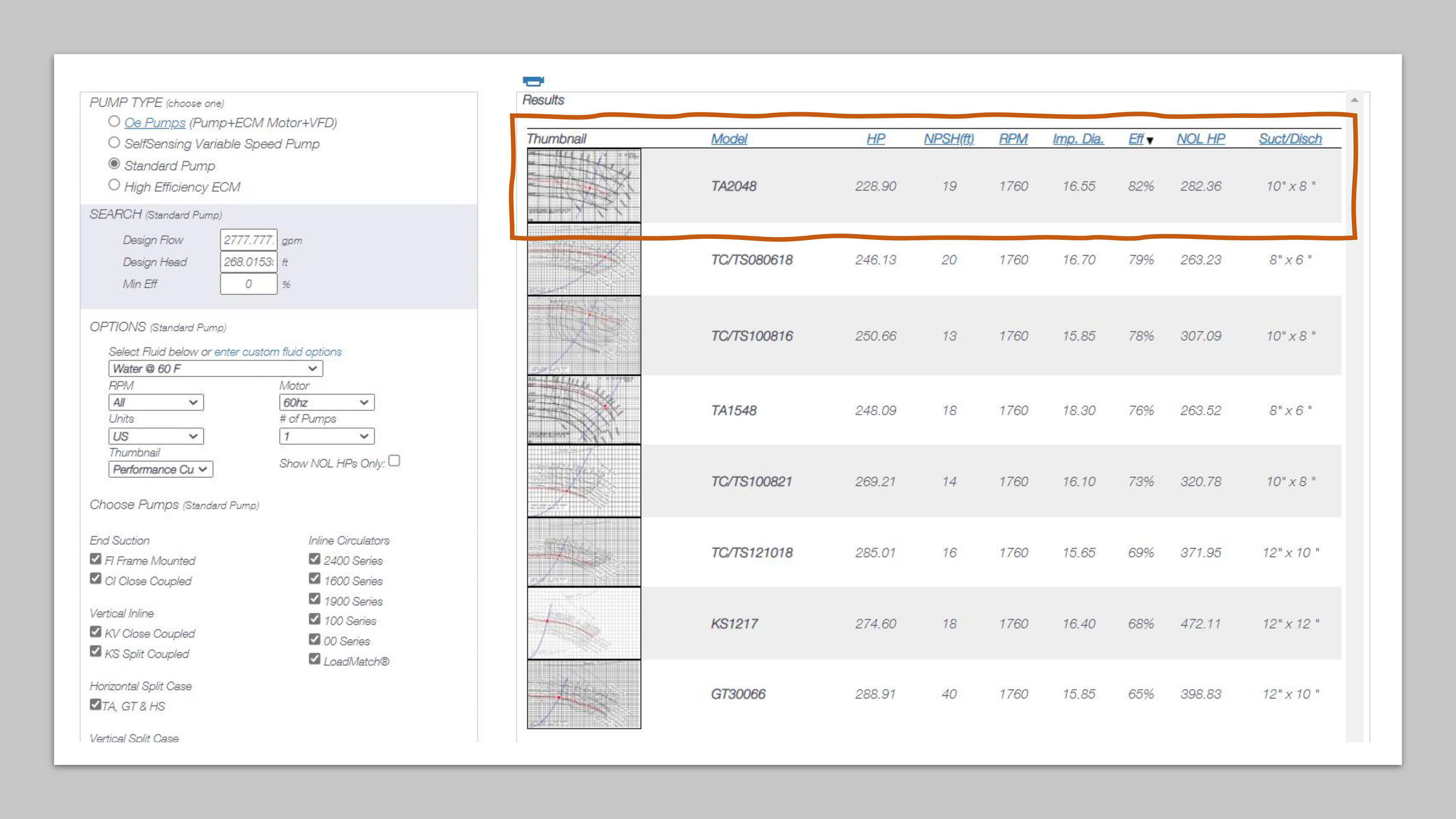Click the GT30066 curve thumbnail
Viewport: 1456px width, 819px height.
[583, 694]
